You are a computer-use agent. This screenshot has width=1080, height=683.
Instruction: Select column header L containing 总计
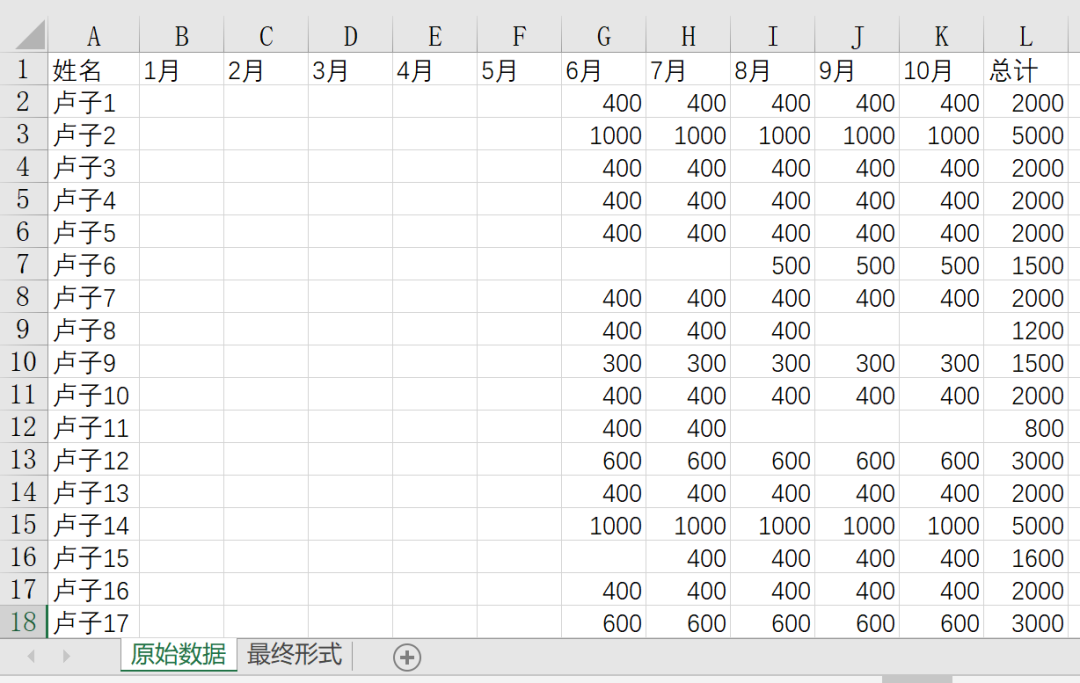[x=1025, y=35]
